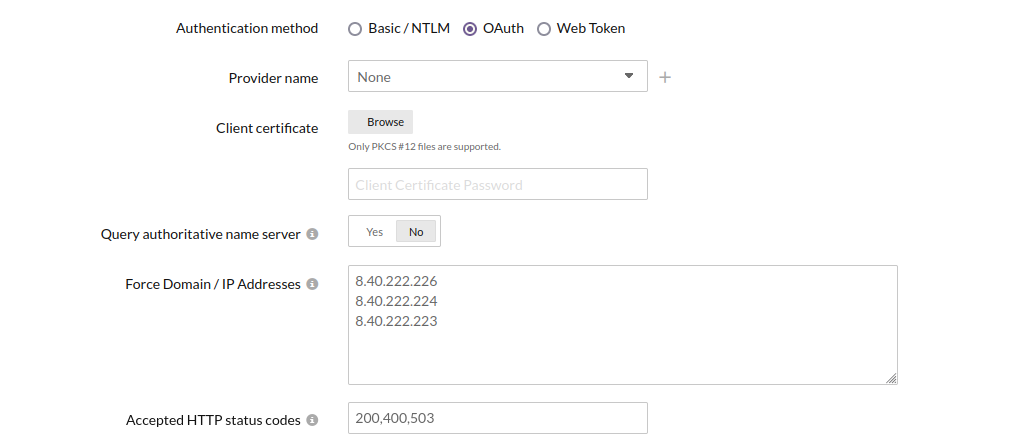Click the 8.40.222.226 line in textarea

click(397, 281)
